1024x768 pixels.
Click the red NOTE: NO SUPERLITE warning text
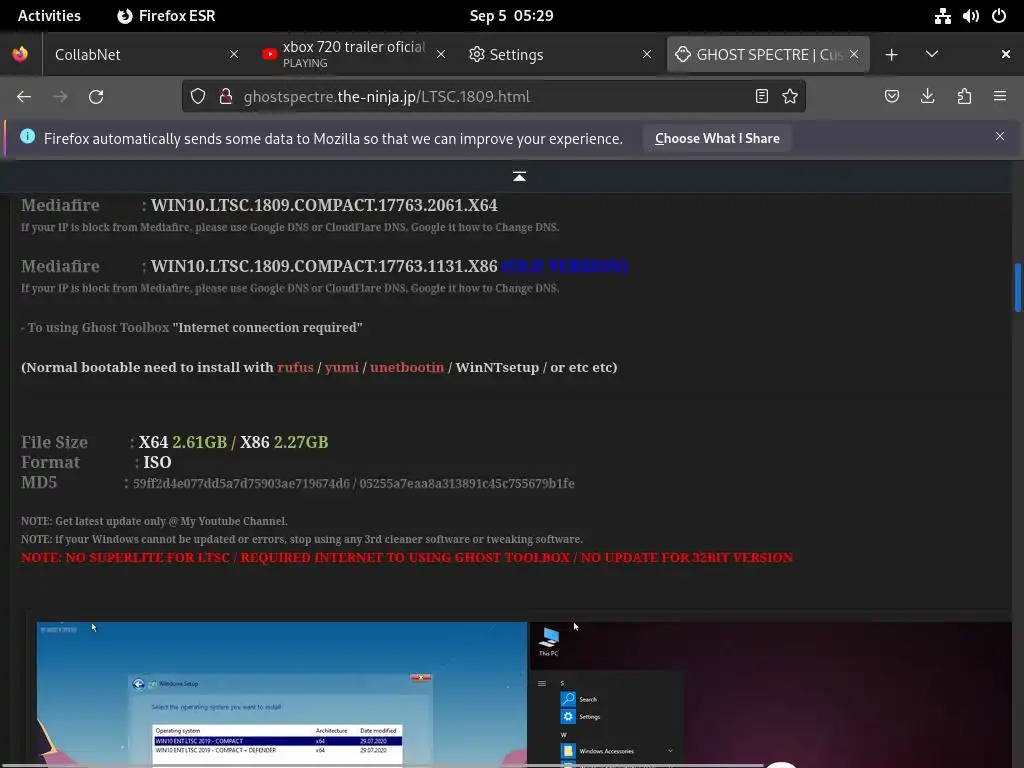407,557
